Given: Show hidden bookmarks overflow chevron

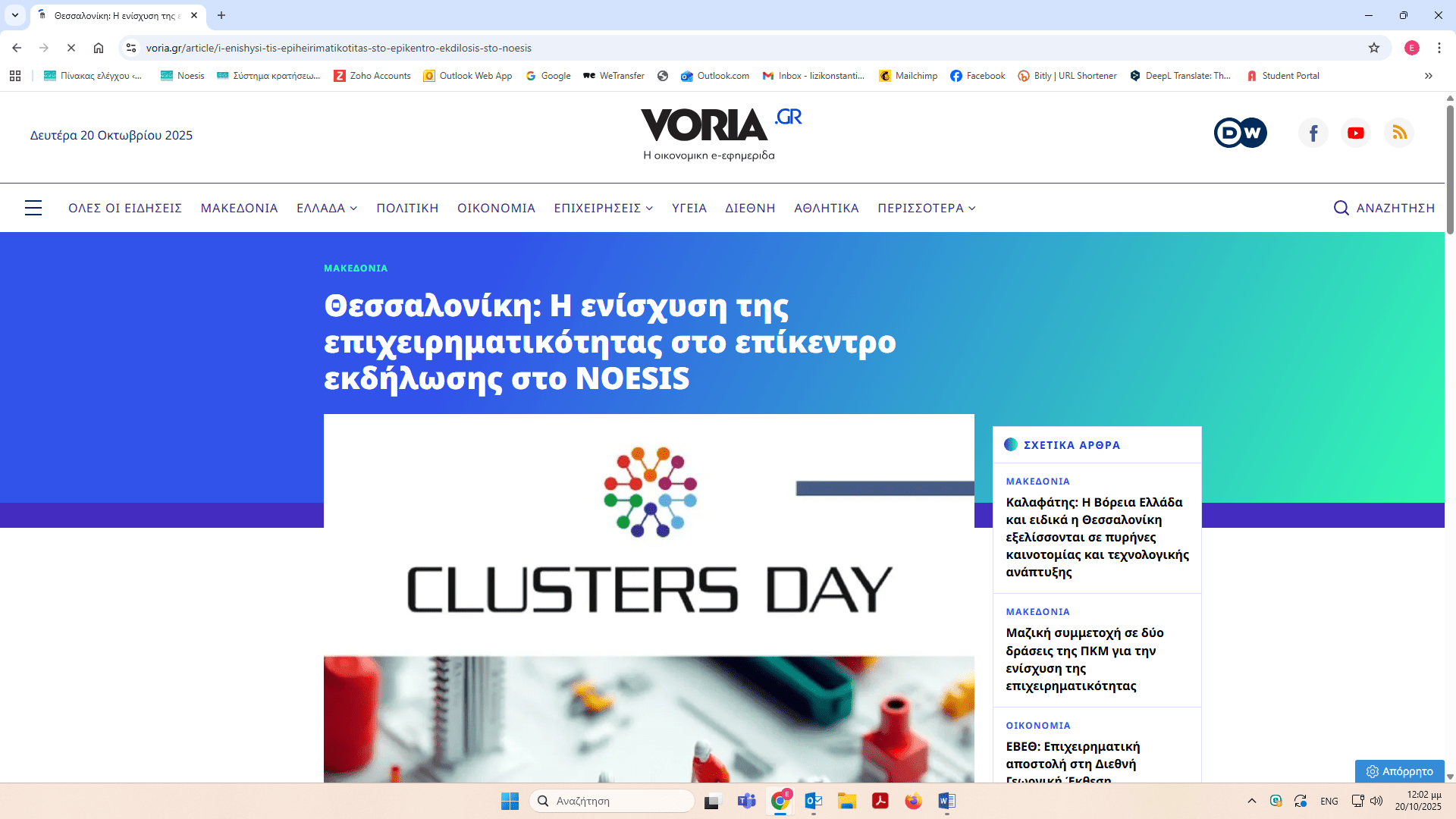Looking at the screenshot, I should click(x=1429, y=76).
